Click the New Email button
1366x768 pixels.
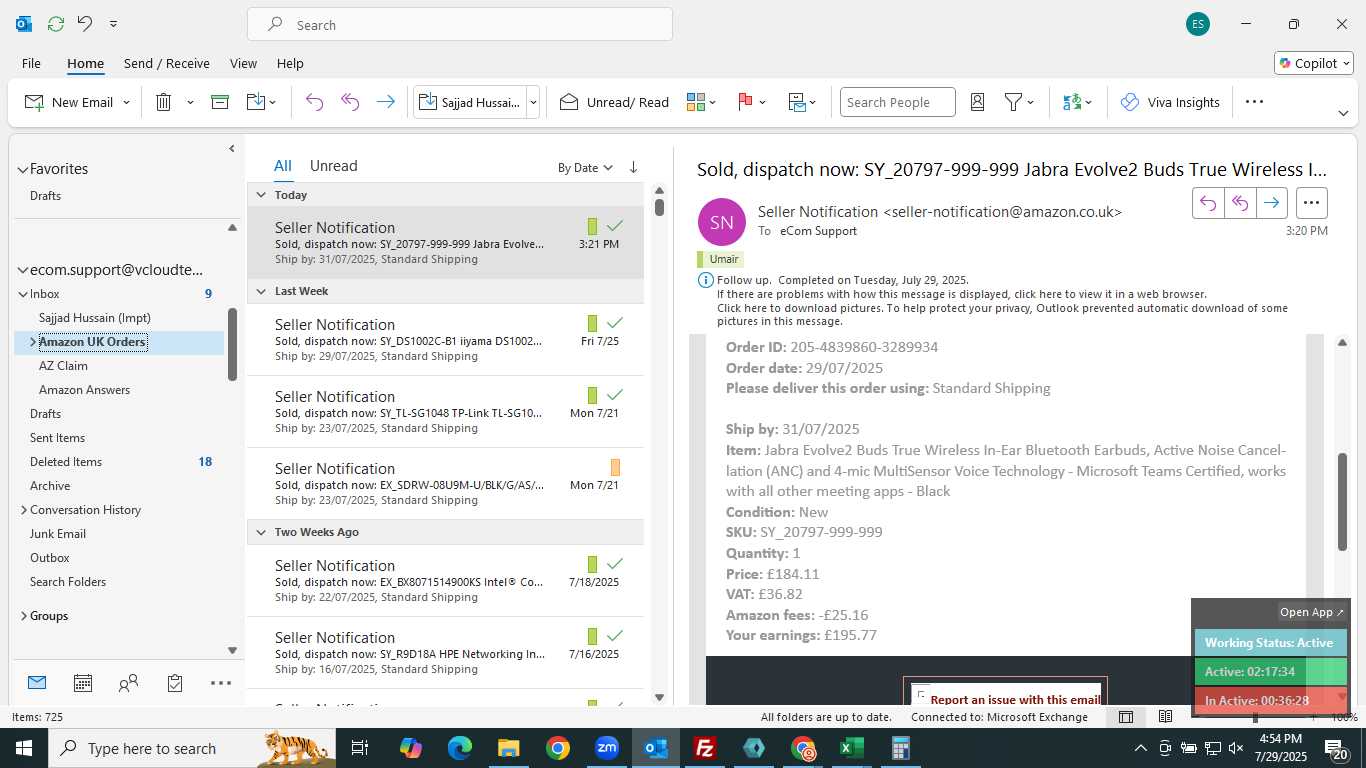click(68, 102)
